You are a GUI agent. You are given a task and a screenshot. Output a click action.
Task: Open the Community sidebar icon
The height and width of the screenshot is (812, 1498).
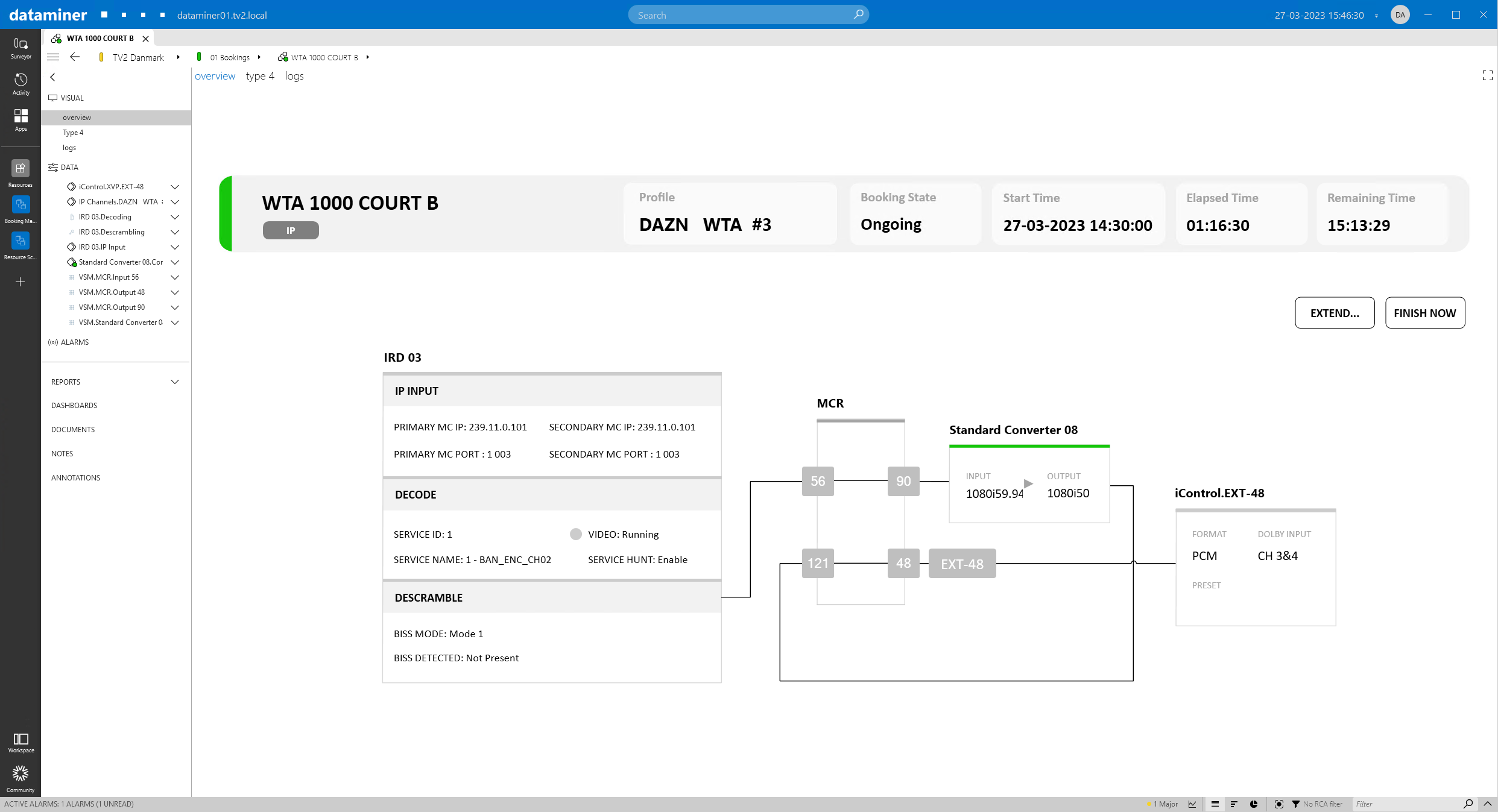(x=21, y=779)
